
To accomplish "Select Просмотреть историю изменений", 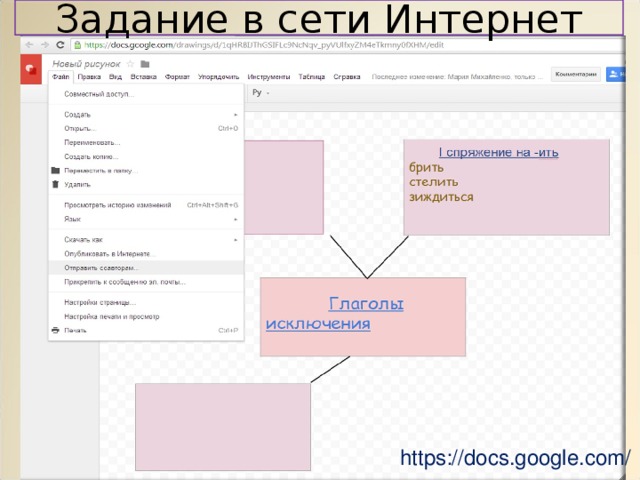I will [146, 205].
